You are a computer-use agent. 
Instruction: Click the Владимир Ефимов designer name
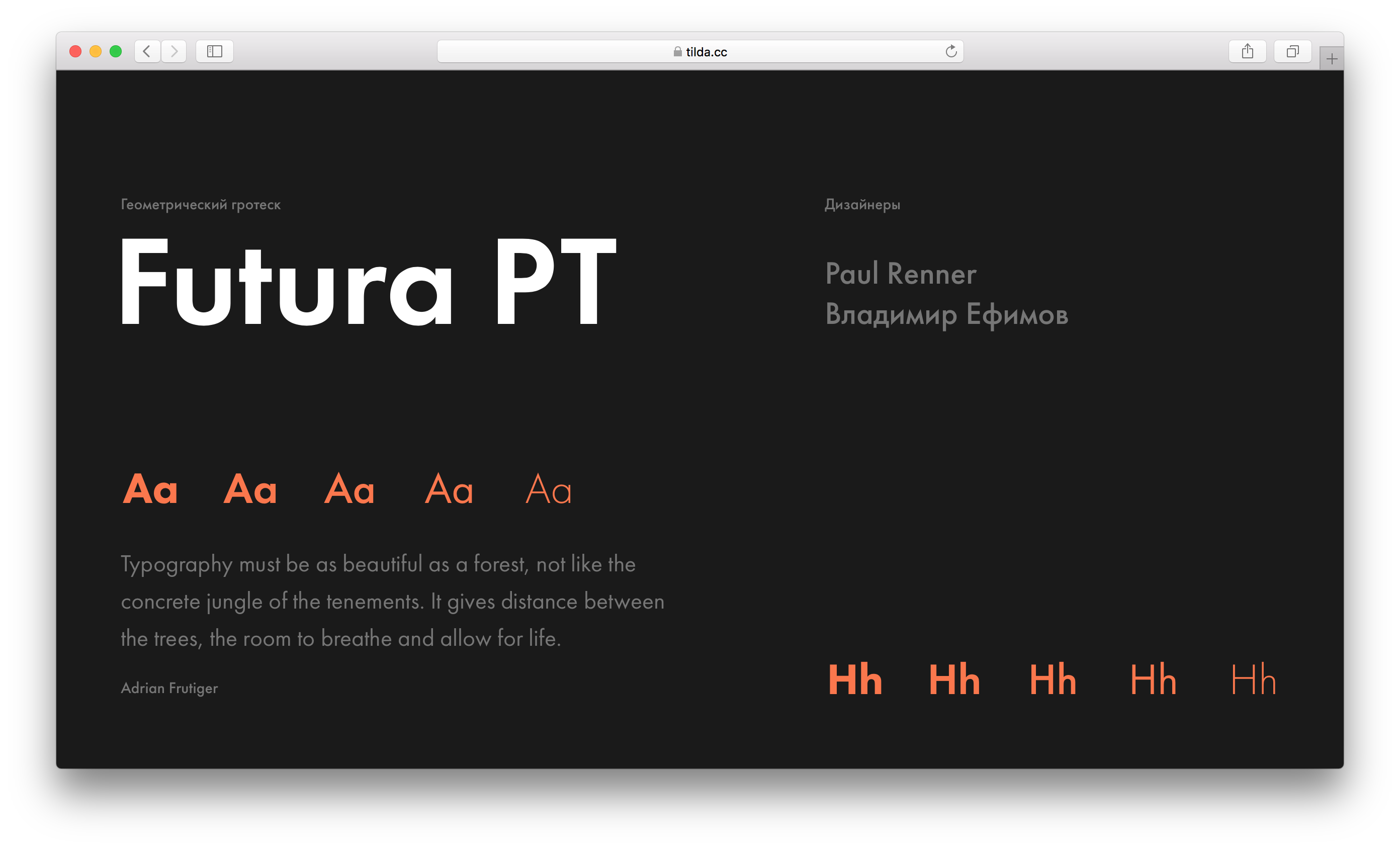(x=946, y=315)
